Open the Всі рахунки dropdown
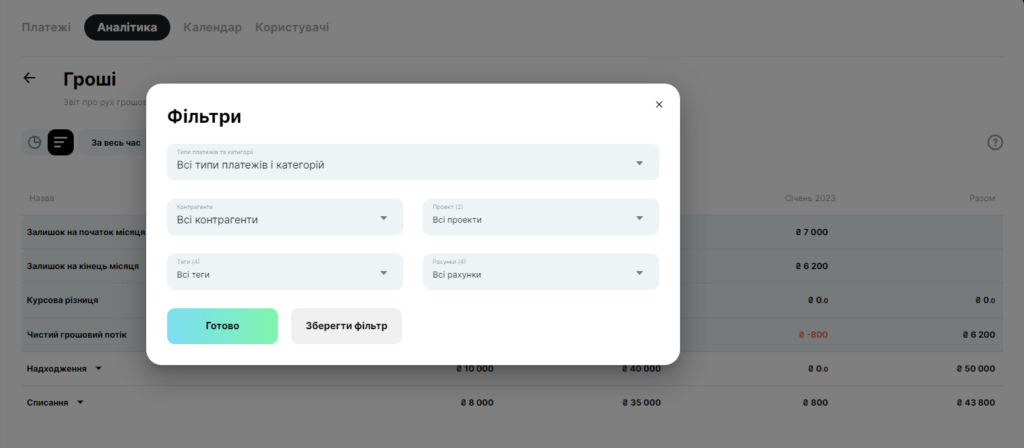The width and height of the screenshot is (1024, 448). [541, 272]
